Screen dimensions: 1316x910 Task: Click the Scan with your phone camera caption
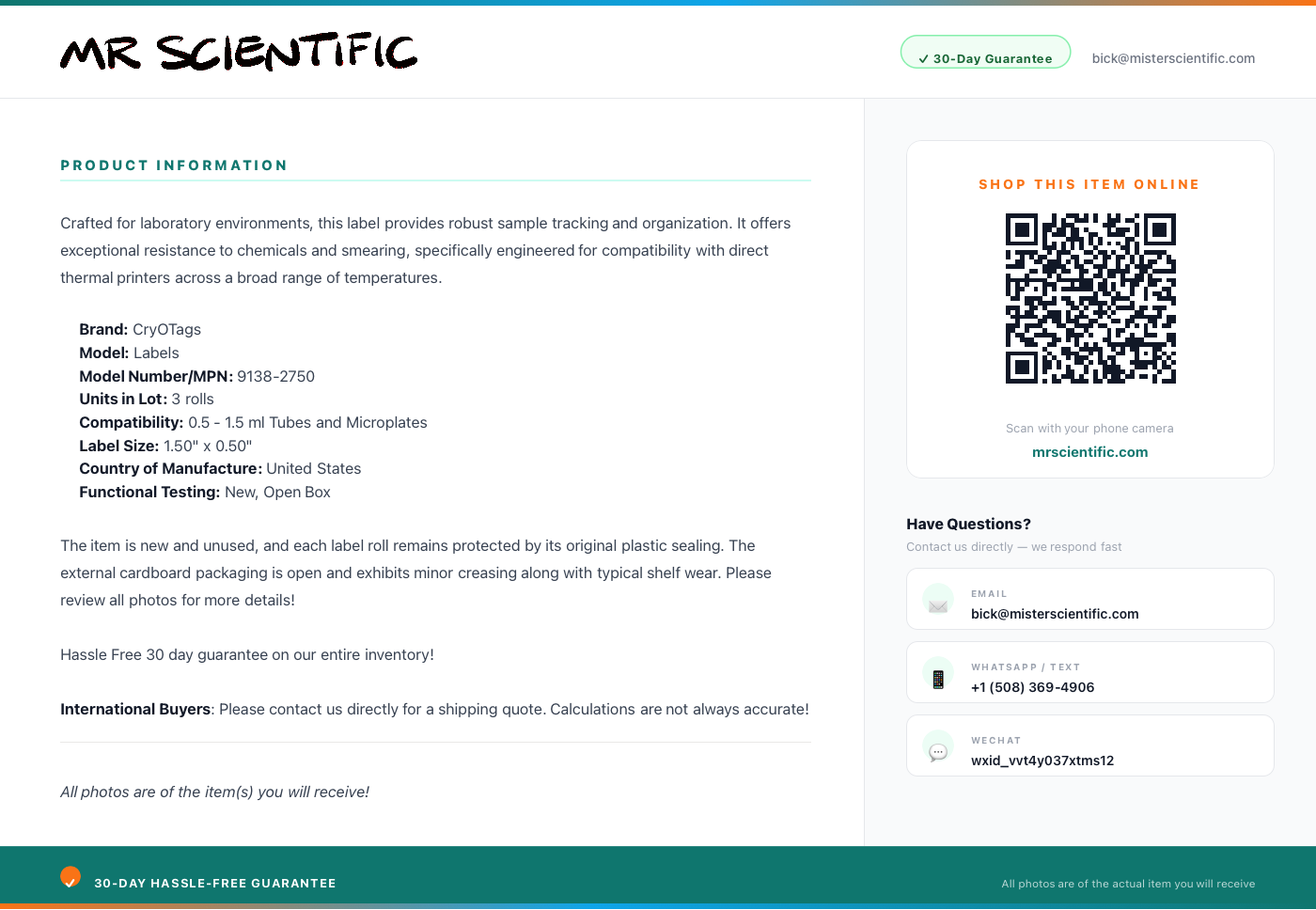[1089, 429]
